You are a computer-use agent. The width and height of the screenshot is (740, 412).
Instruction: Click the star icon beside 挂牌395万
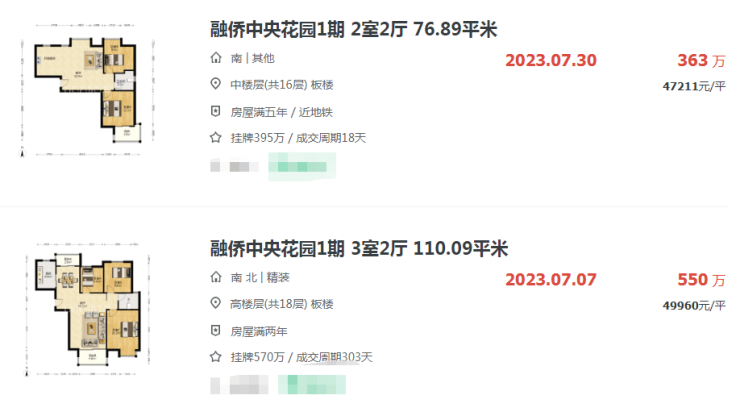215,137
